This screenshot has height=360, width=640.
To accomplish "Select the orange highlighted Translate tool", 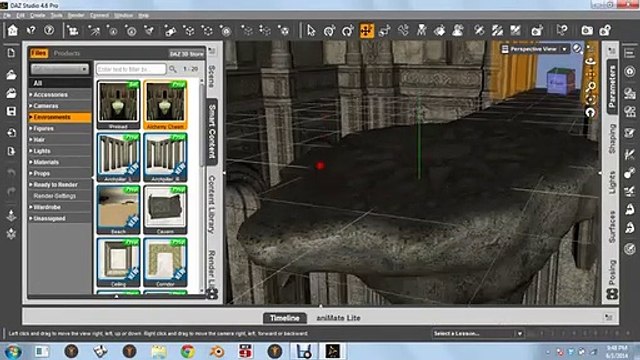I will pos(367,31).
